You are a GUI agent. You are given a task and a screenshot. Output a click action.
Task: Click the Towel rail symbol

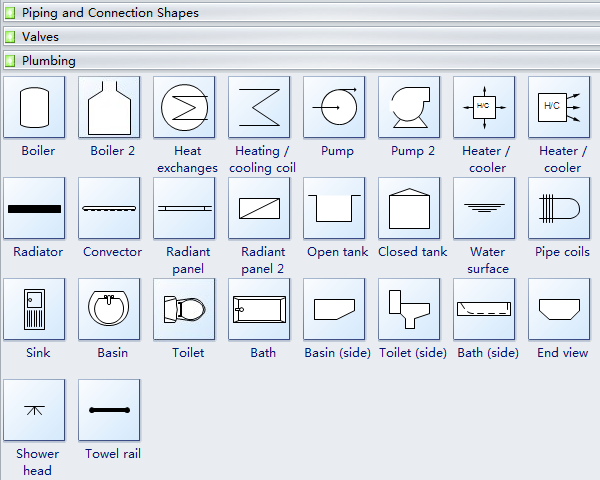tap(109, 410)
